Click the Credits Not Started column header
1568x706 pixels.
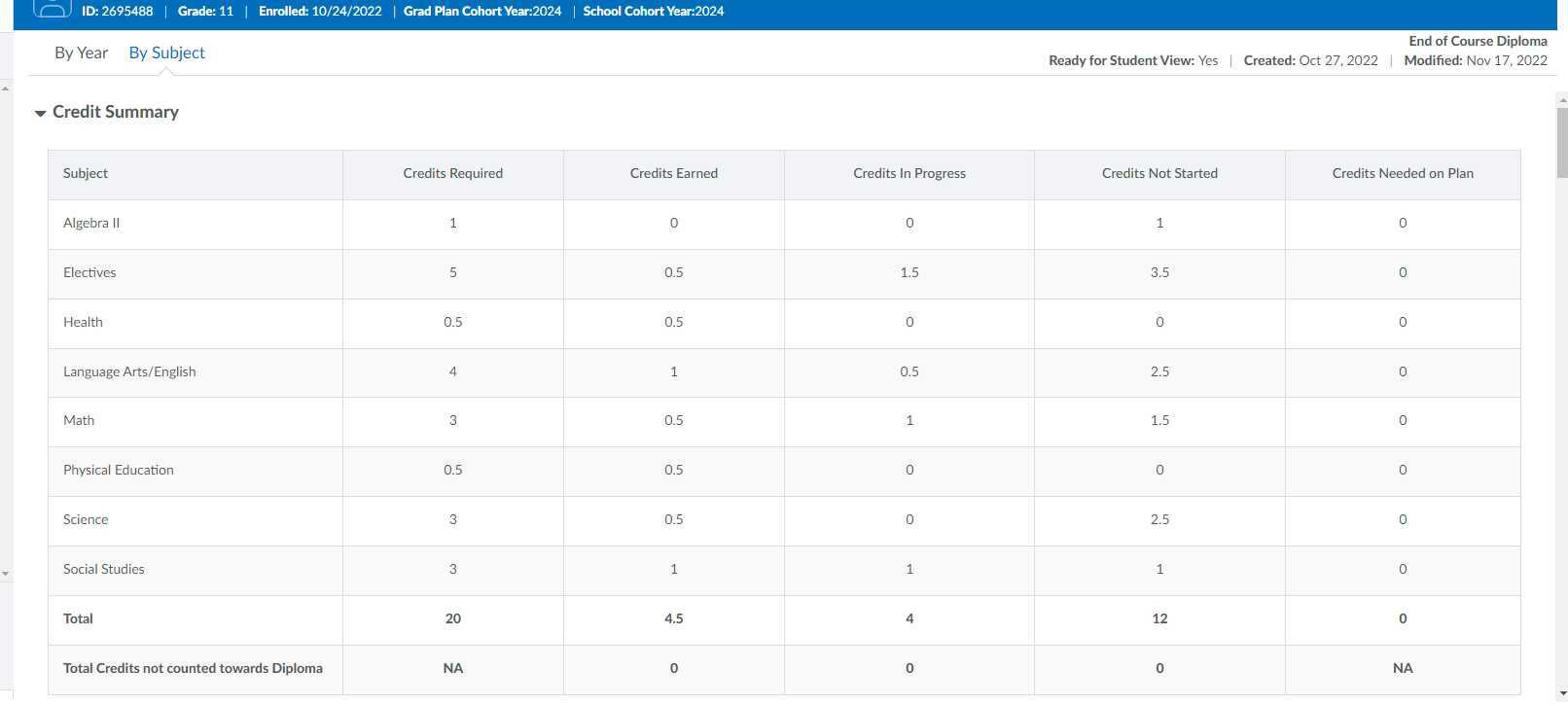pyautogui.click(x=1158, y=173)
